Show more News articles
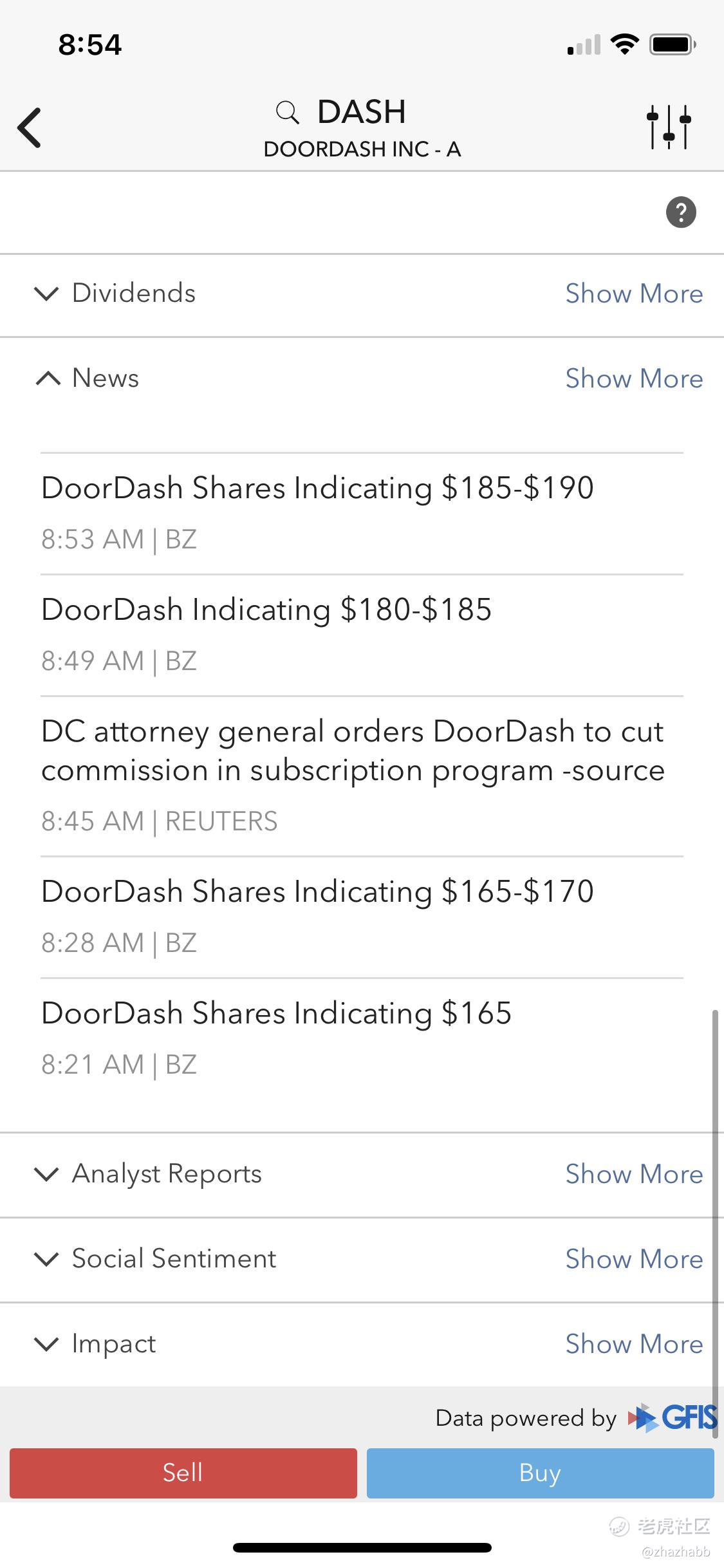This screenshot has width=724, height=1568. 634,378
